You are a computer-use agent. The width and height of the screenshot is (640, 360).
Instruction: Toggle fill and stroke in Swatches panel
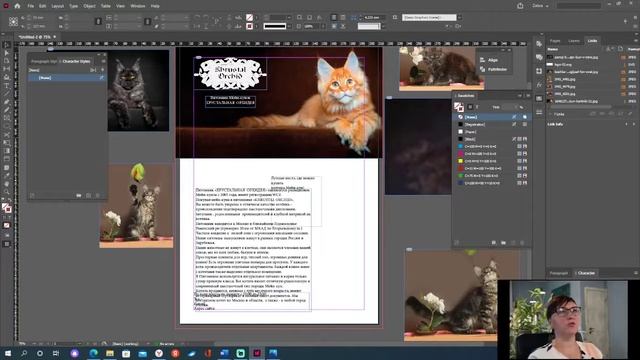(x=459, y=107)
